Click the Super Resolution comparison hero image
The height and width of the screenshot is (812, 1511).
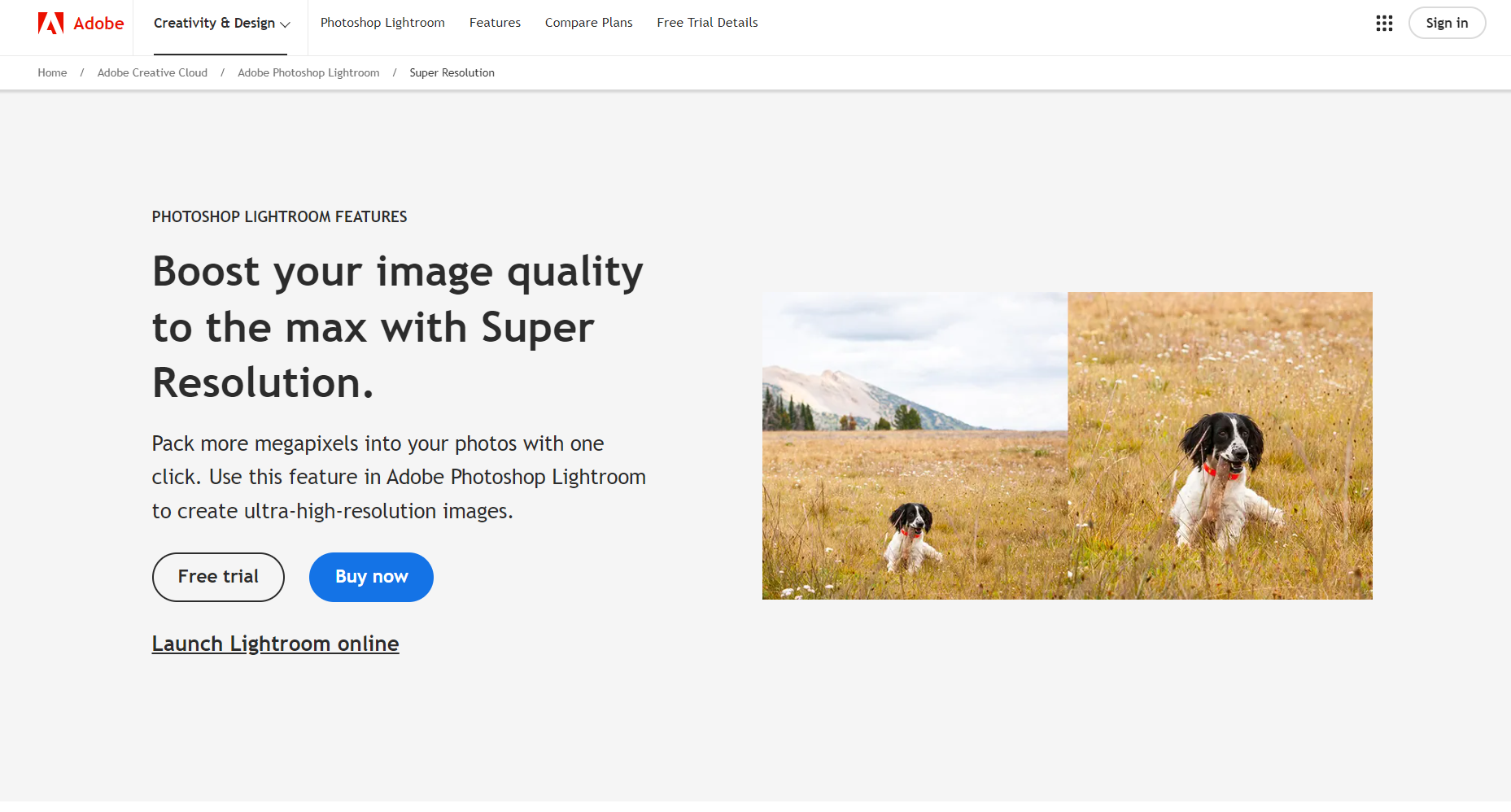click(1067, 446)
